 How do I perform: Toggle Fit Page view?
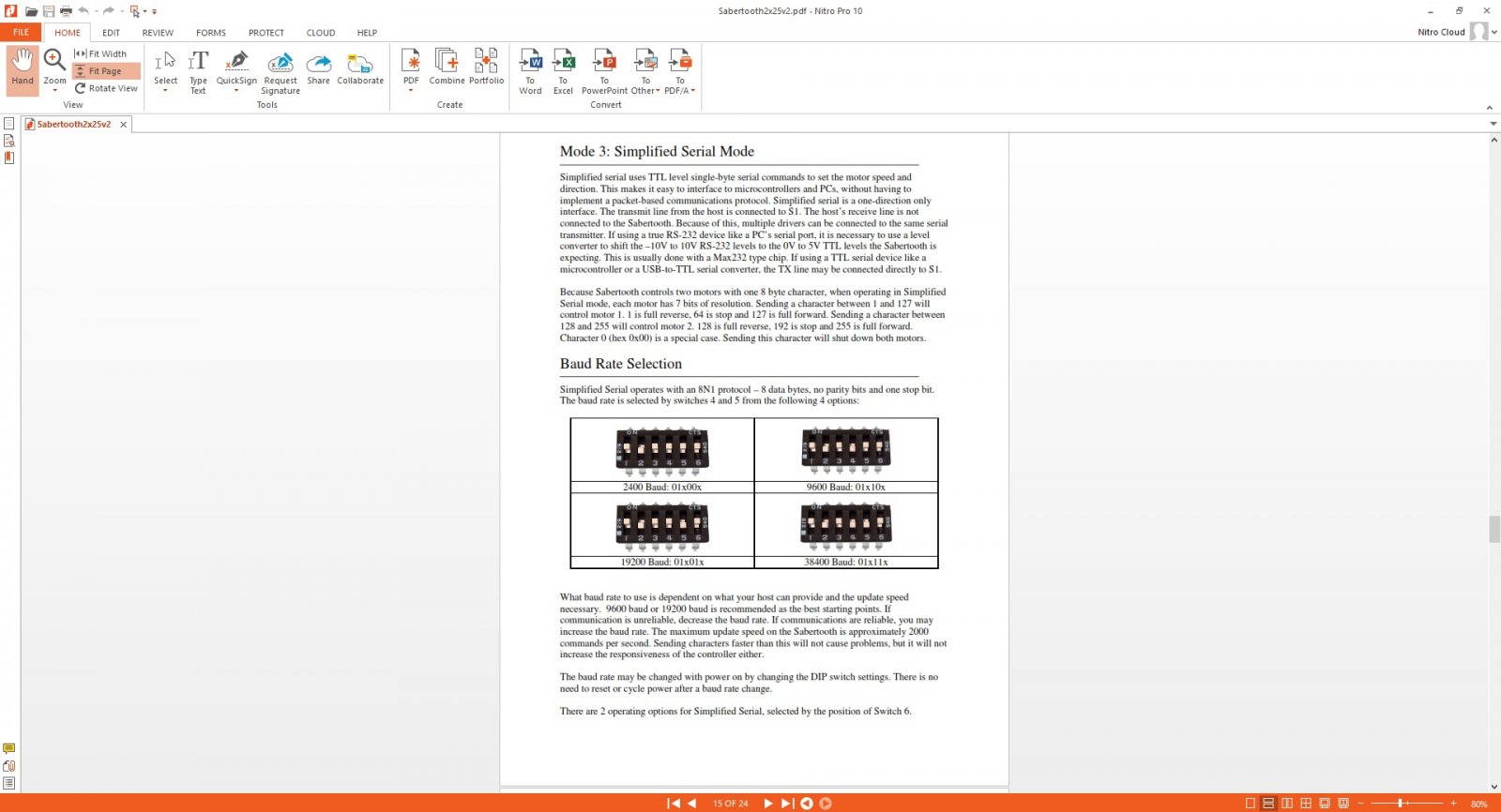(105, 71)
